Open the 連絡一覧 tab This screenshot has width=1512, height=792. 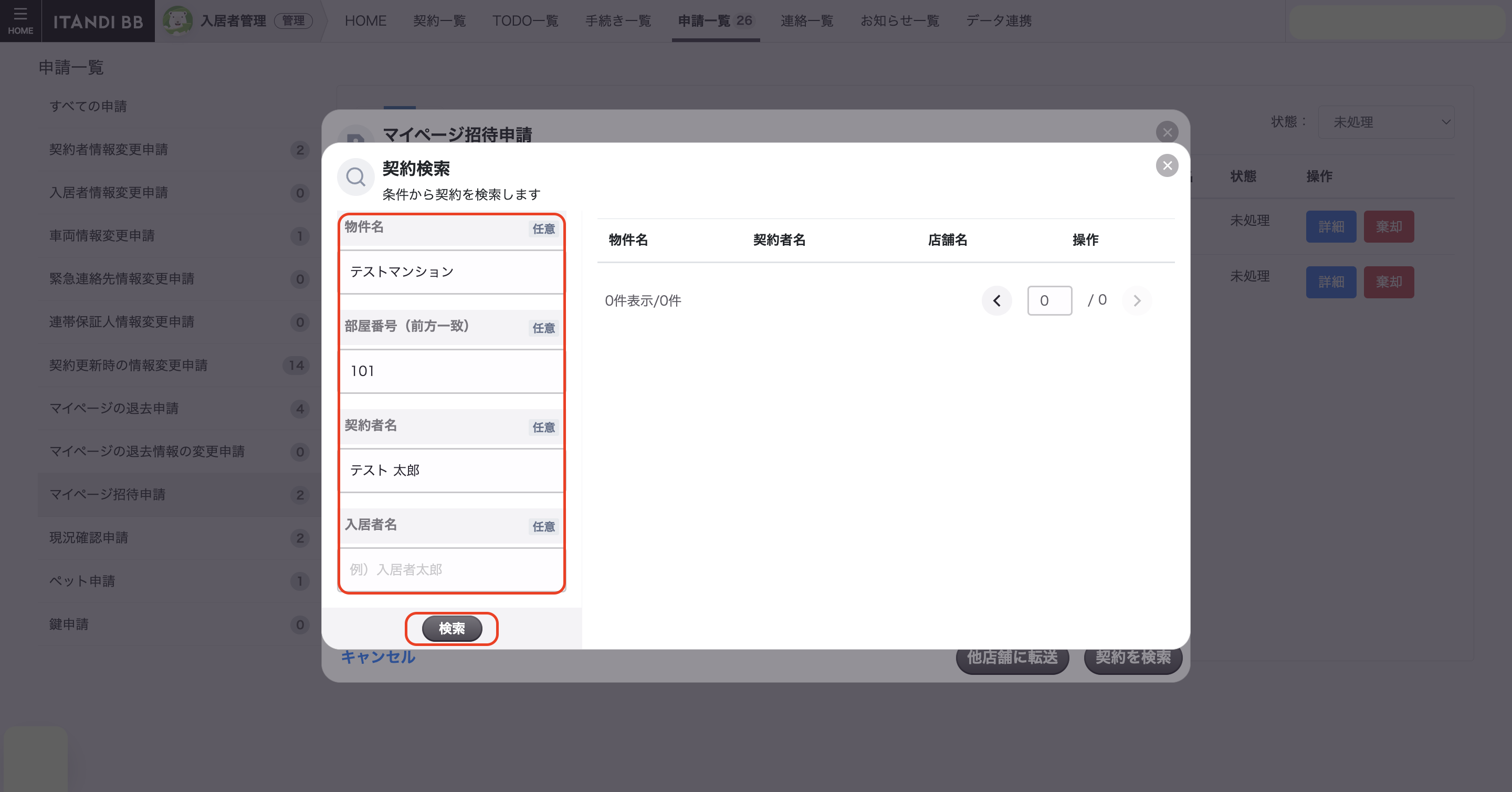(x=806, y=20)
